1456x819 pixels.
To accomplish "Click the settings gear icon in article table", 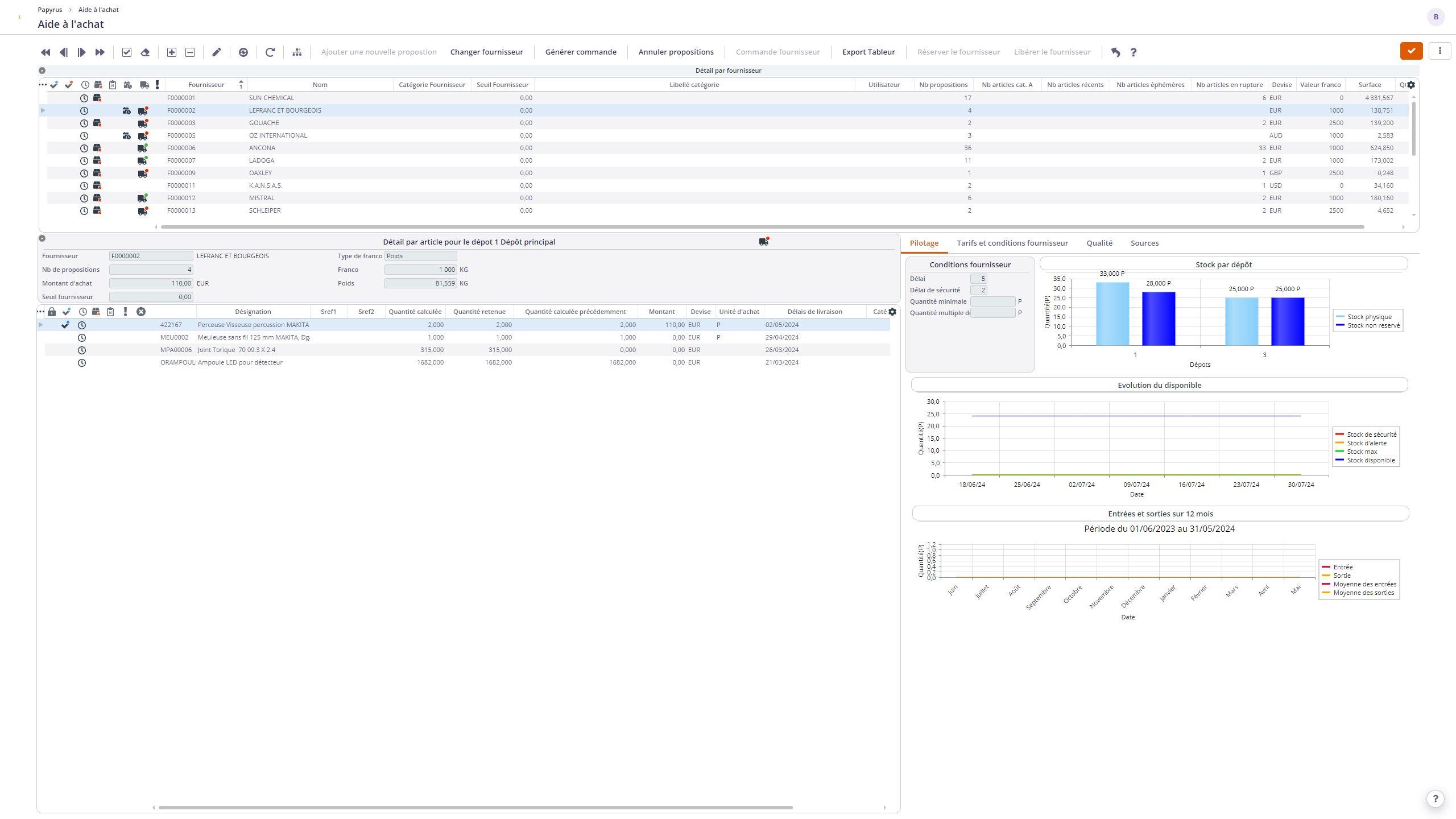I will 893,311.
